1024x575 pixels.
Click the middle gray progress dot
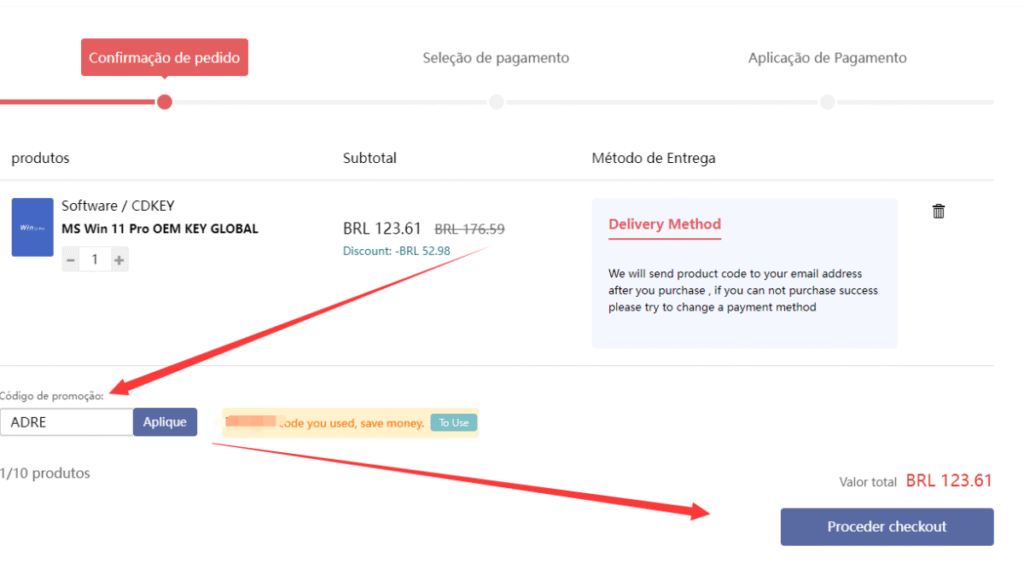(x=496, y=102)
